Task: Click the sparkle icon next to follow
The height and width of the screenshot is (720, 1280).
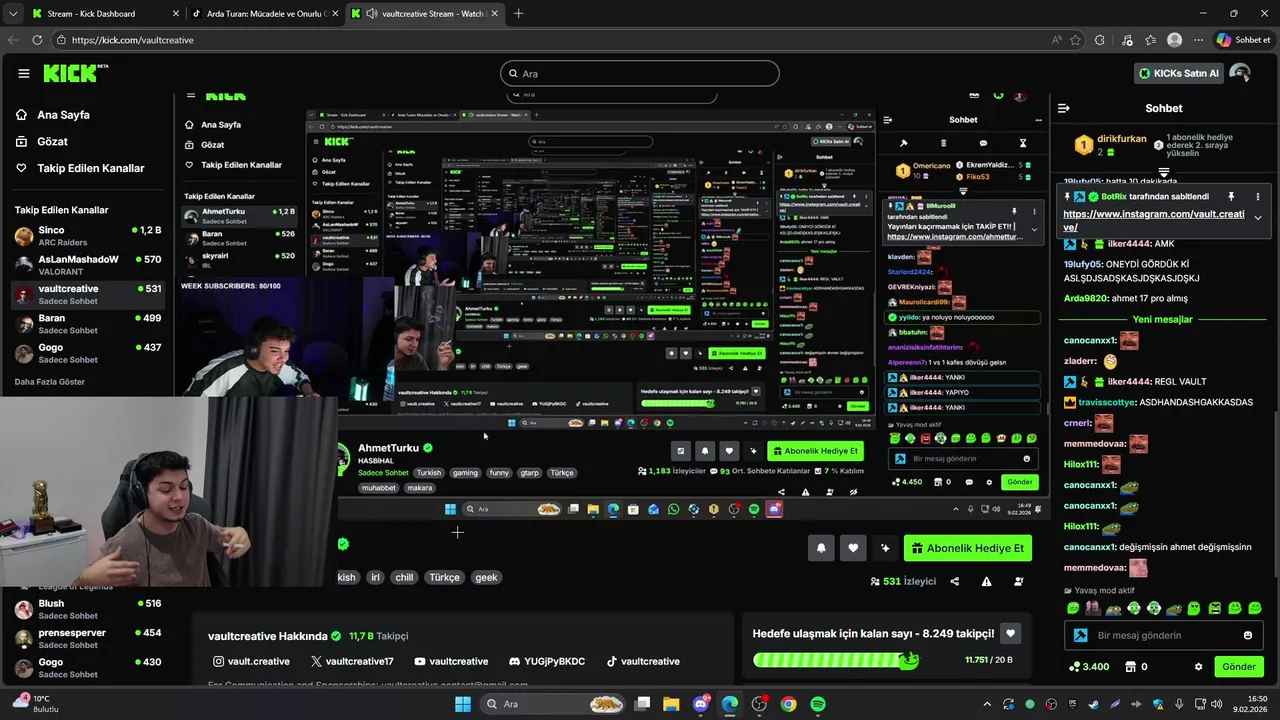Action: pyautogui.click(x=885, y=548)
